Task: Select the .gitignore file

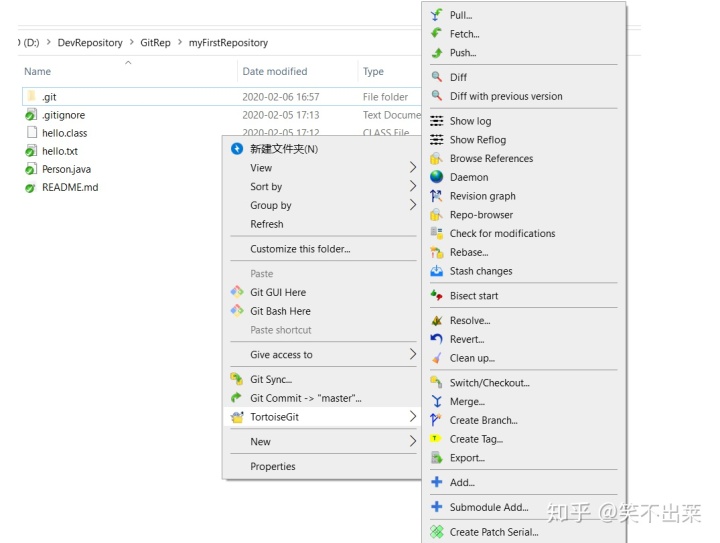Action: 63,115
